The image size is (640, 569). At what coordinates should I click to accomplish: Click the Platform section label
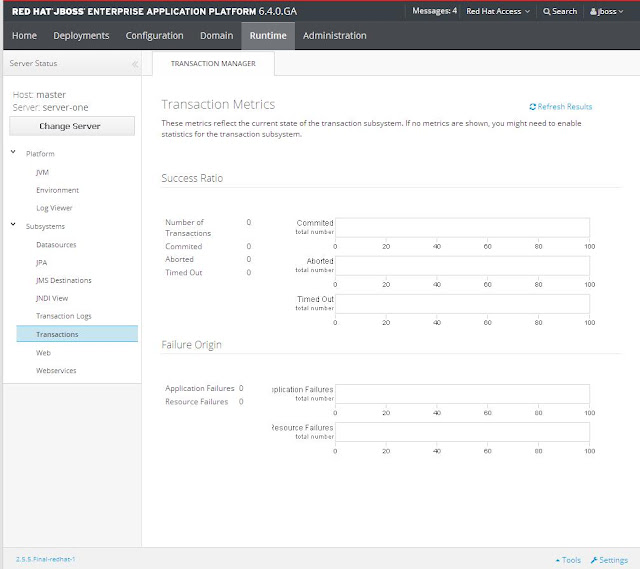point(40,154)
